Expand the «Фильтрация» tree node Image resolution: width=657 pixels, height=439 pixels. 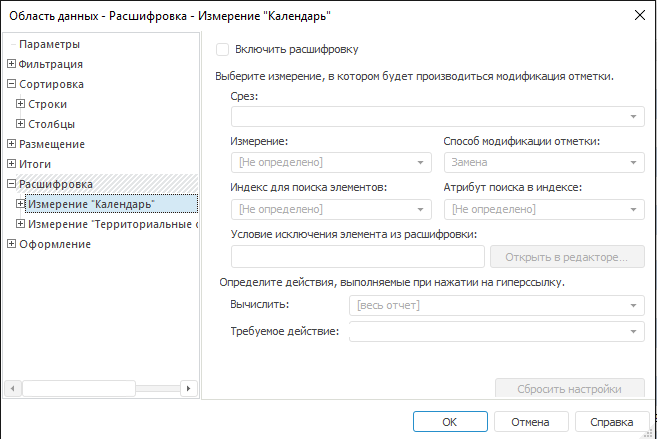[11, 64]
